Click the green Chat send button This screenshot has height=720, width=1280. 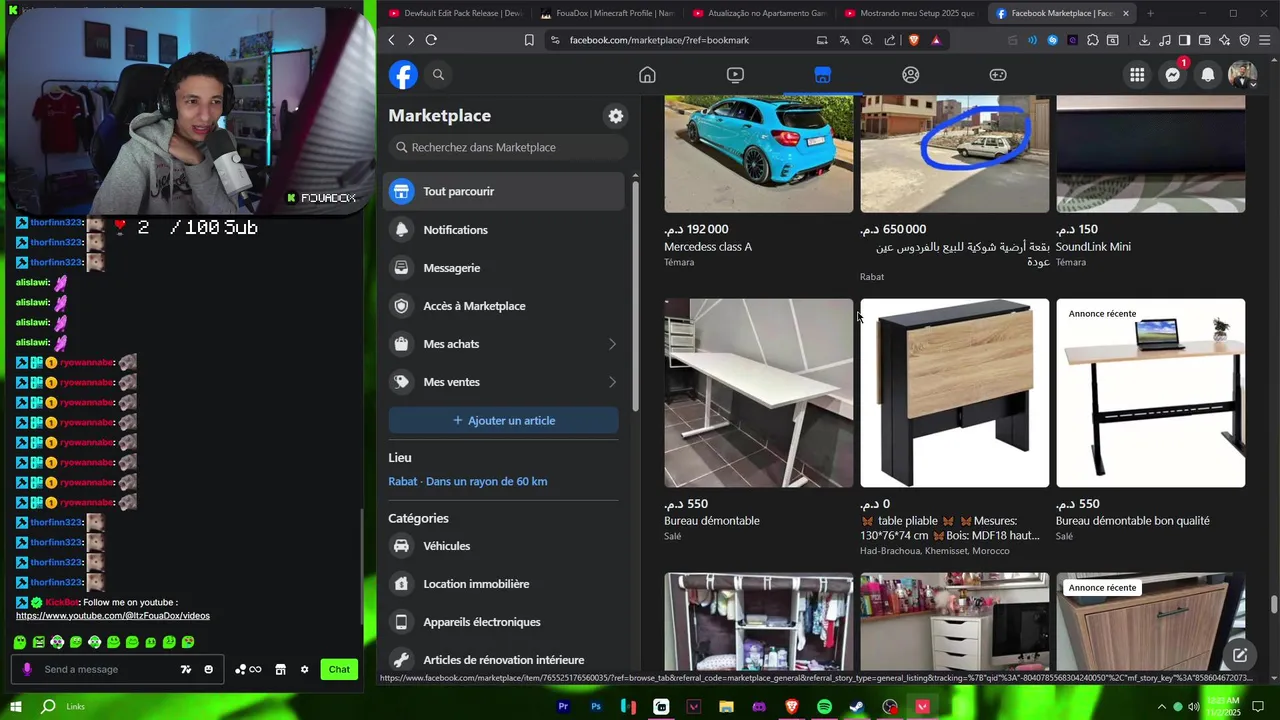[339, 669]
